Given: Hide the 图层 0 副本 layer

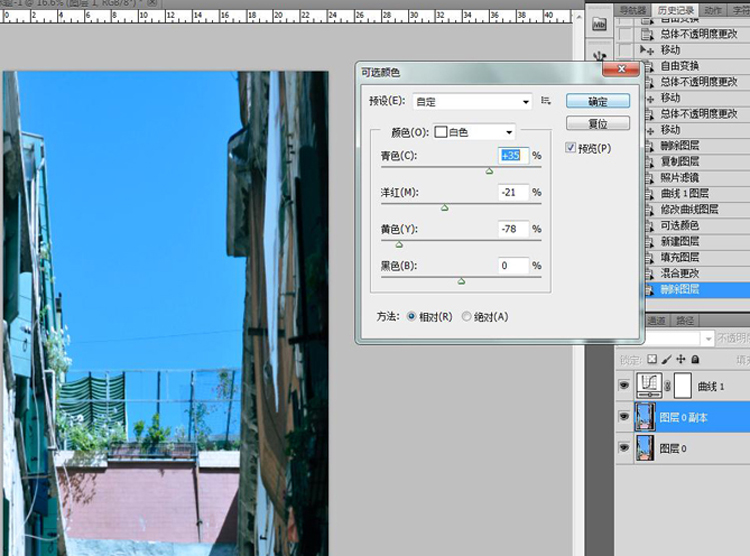Looking at the screenshot, I should click(624, 417).
